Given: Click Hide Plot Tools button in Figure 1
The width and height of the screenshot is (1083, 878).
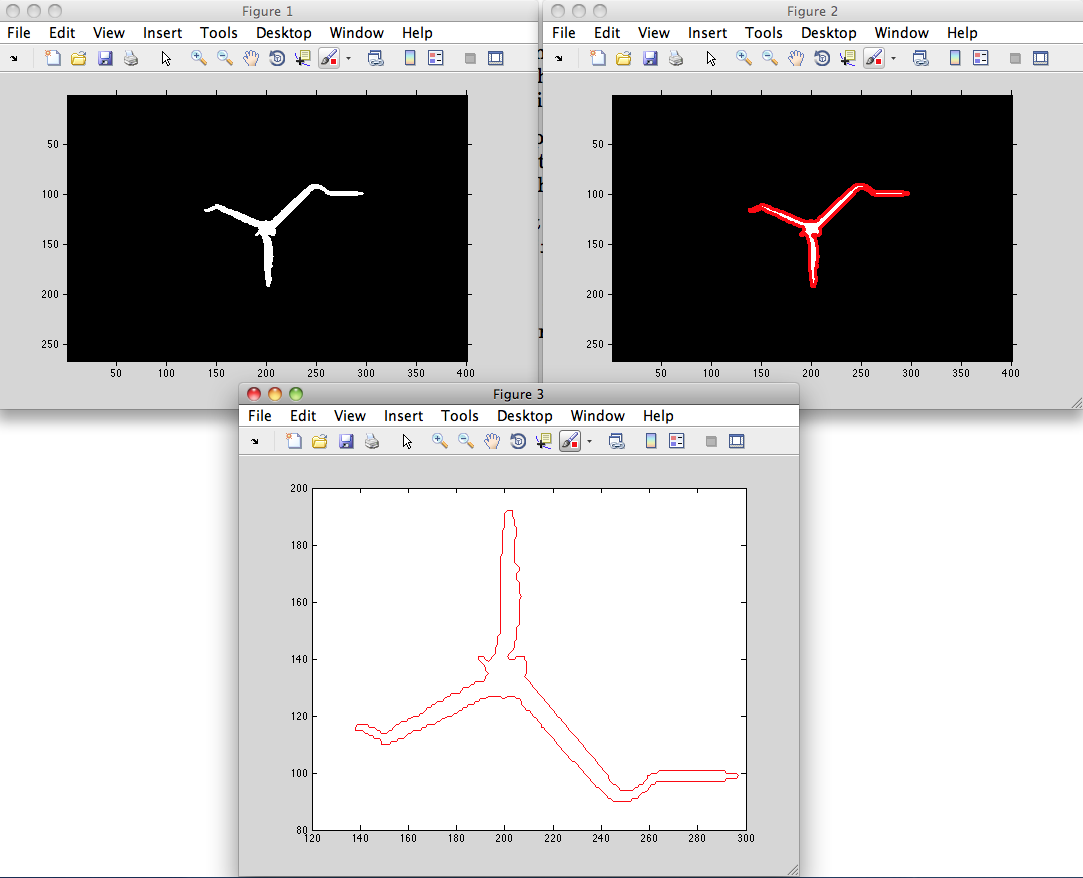Looking at the screenshot, I should (x=469, y=58).
